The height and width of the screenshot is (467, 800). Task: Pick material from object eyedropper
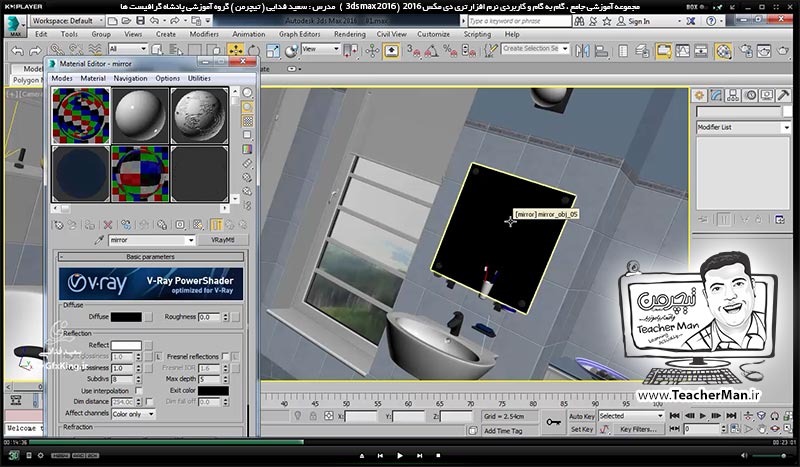coord(99,240)
